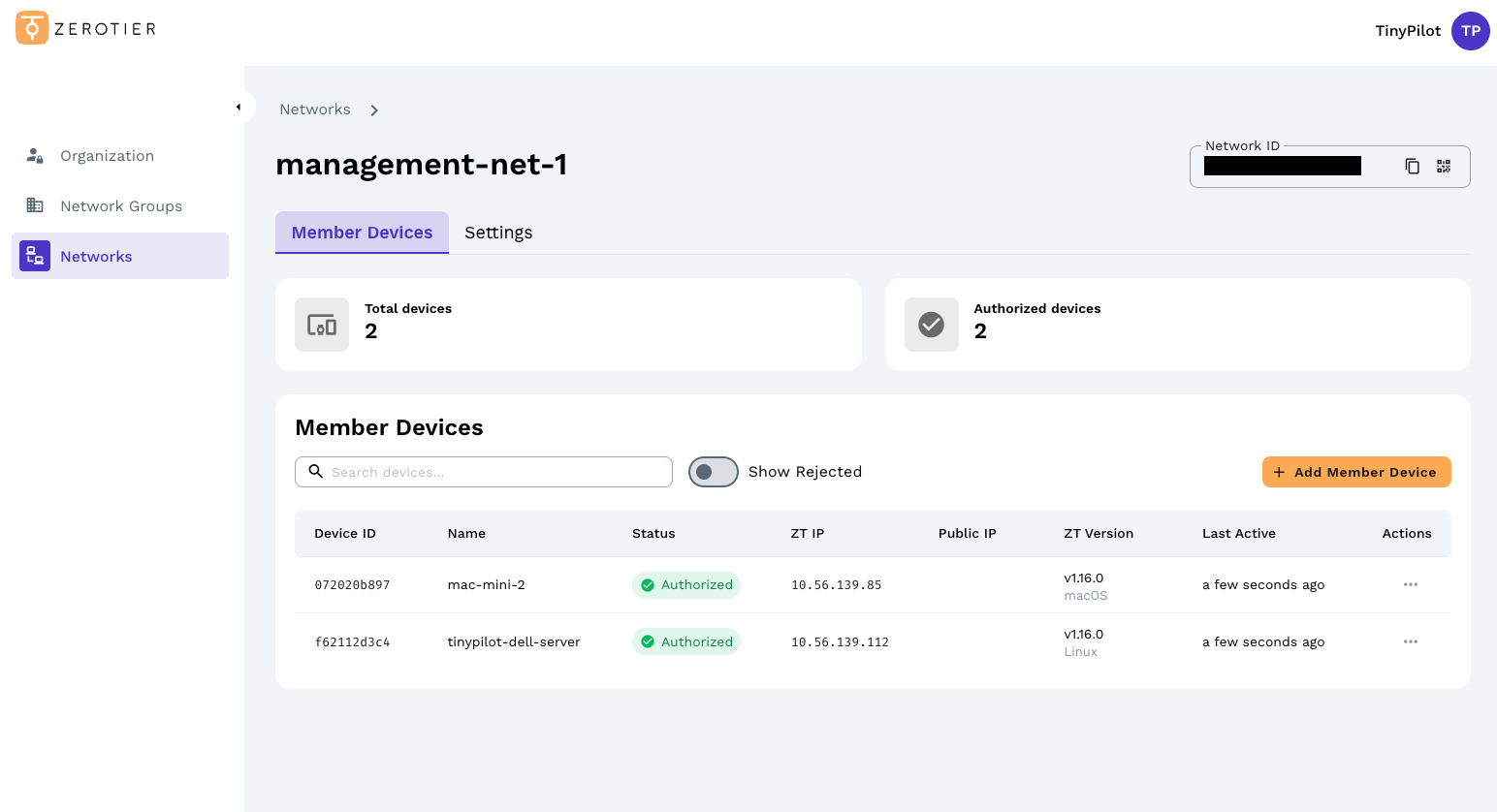Open actions menu for mac-mini-2
This screenshot has height=812, width=1497.
coord(1411,584)
